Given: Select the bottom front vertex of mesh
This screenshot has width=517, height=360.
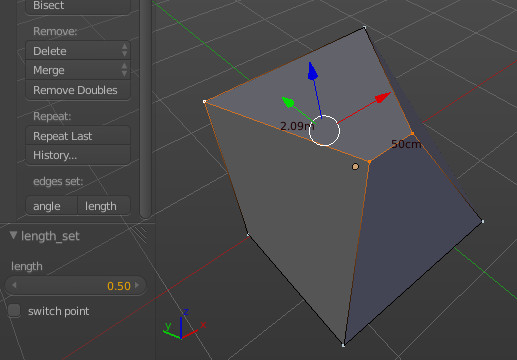Looking at the screenshot, I should click(x=343, y=345).
